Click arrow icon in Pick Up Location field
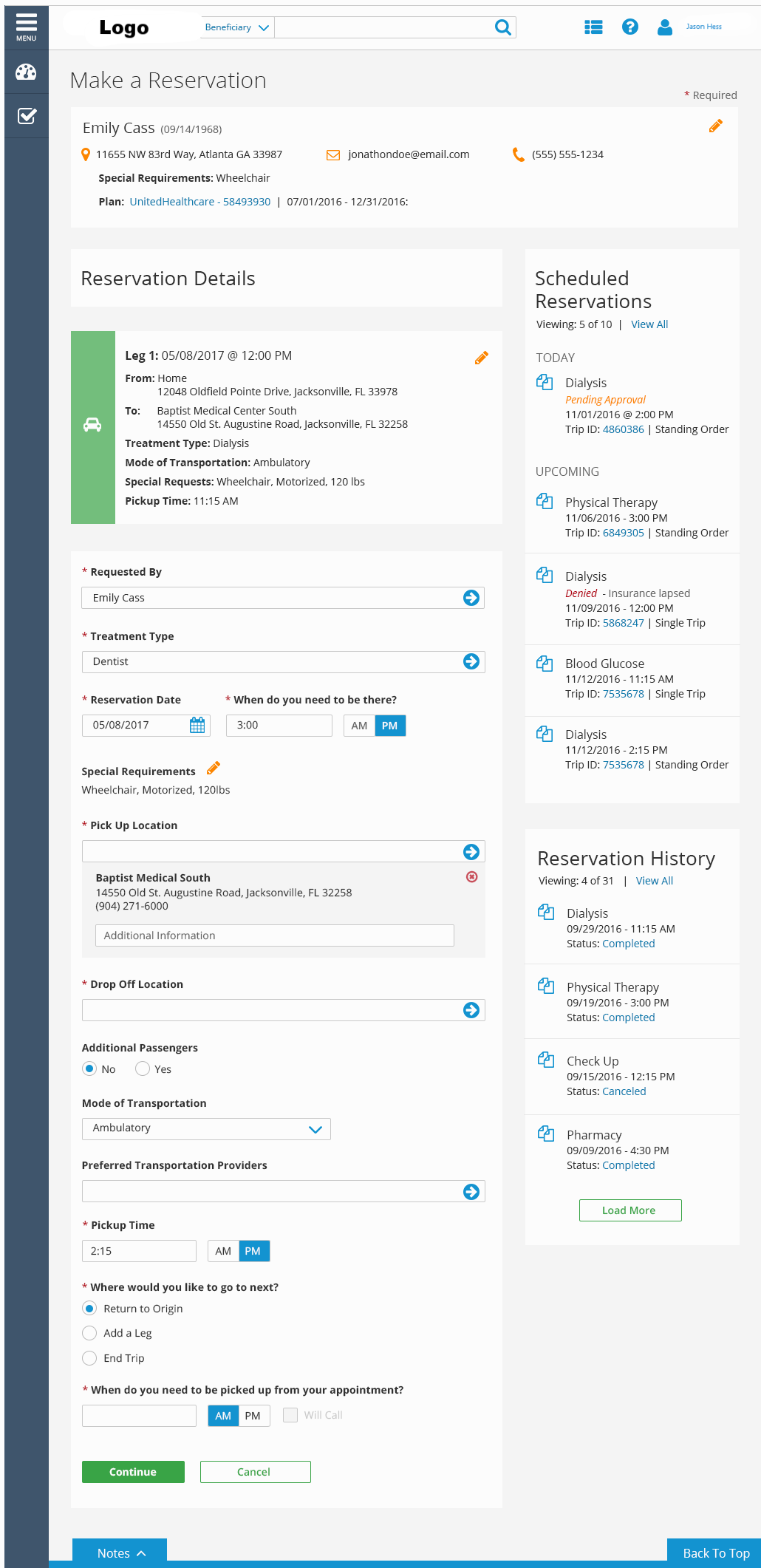Screen dimensions: 761x1568 point(471,852)
